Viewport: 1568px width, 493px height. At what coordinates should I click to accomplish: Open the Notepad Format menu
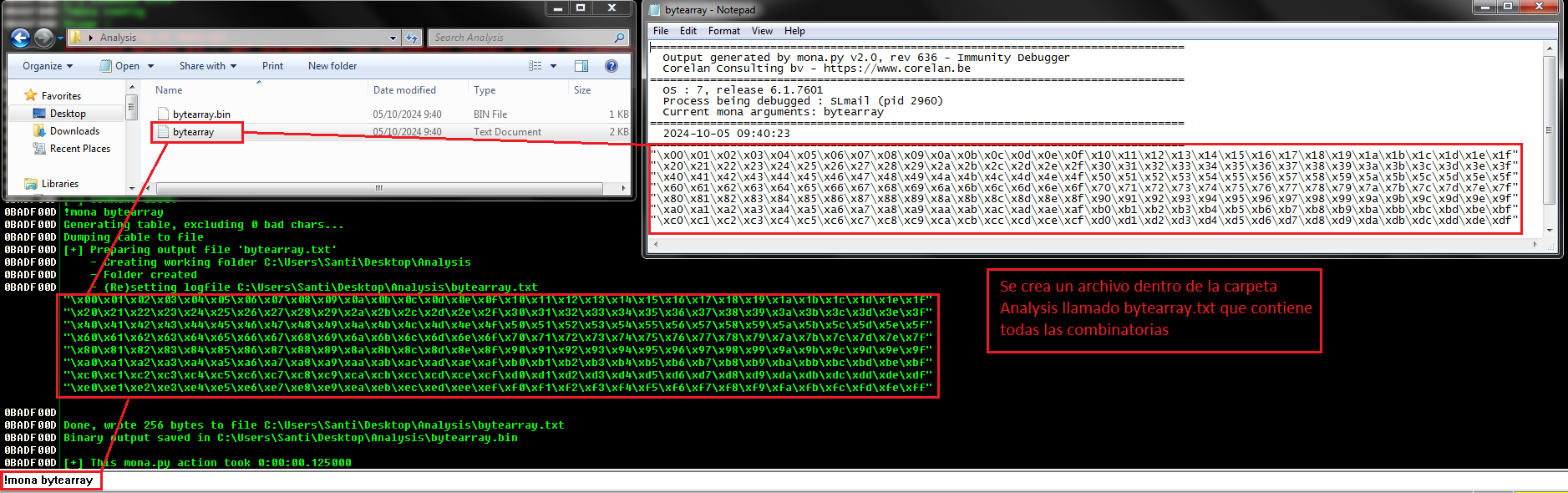click(x=723, y=31)
